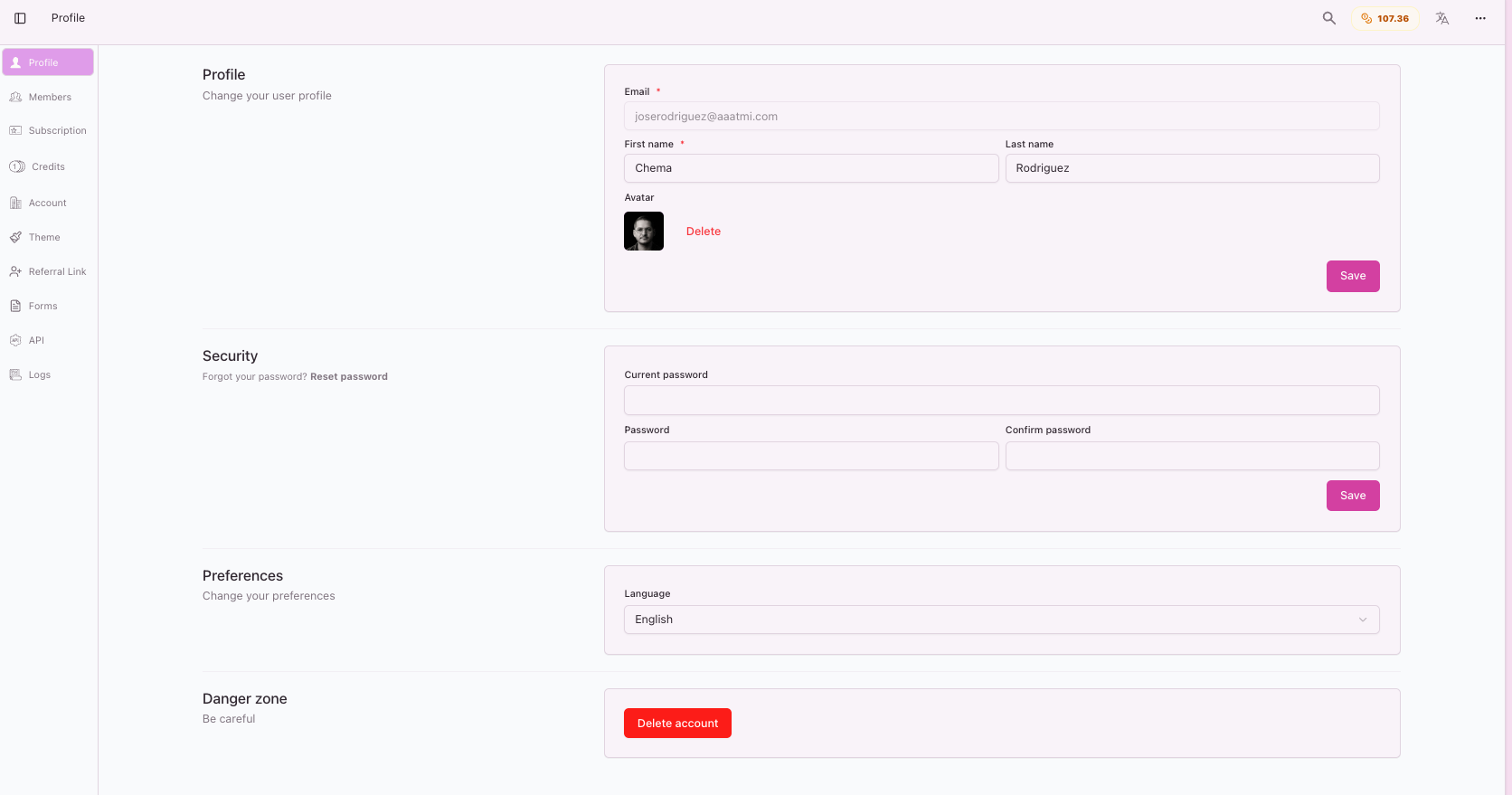The height and width of the screenshot is (795, 1512).
Task: Click the 'Change your user profile' text
Action: click(267, 96)
